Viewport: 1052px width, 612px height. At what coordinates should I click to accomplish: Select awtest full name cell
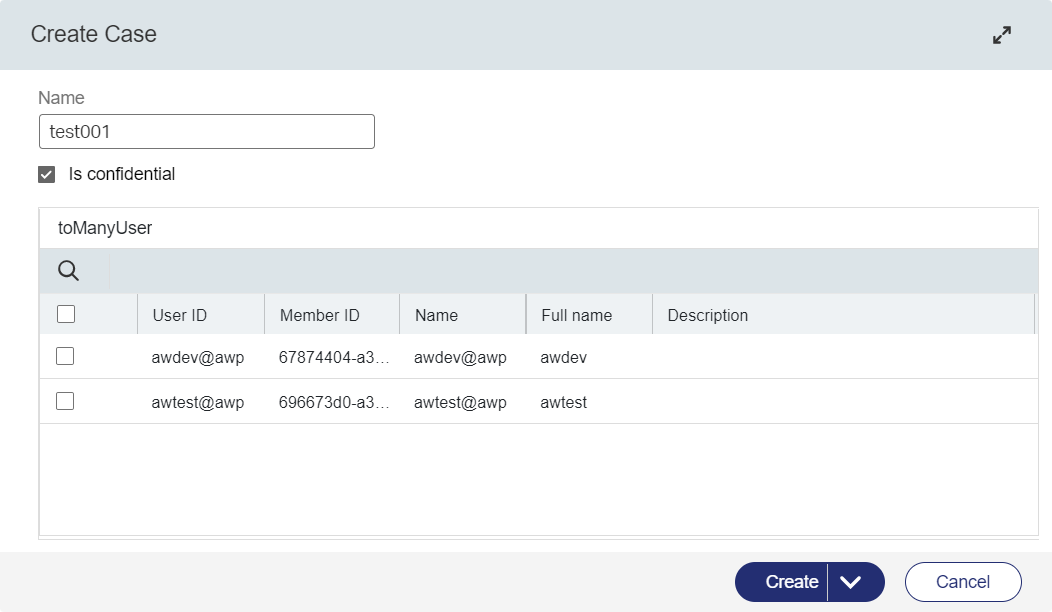pyautogui.click(x=563, y=403)
